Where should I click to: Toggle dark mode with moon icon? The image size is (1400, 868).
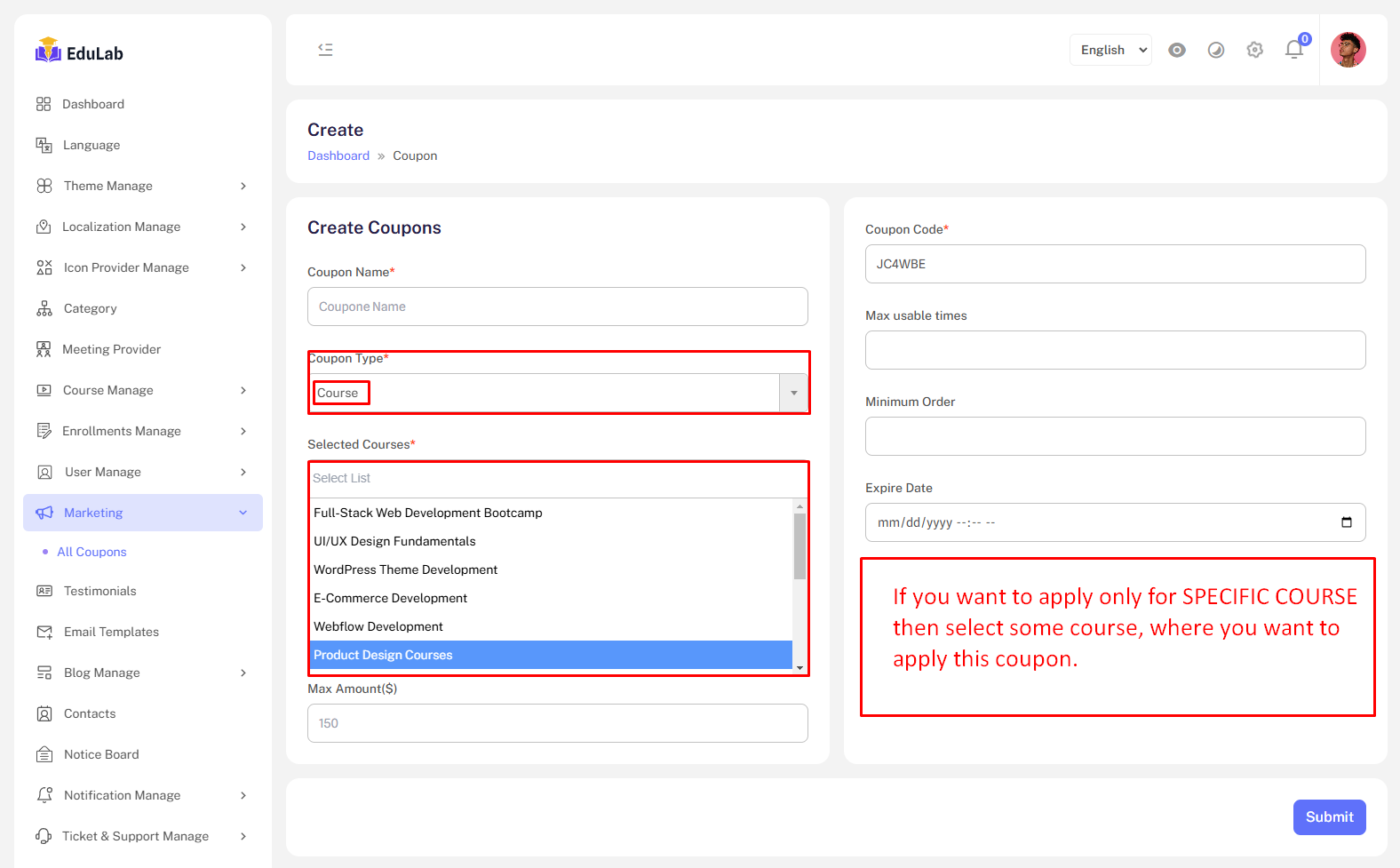(x=1216, y=50)
